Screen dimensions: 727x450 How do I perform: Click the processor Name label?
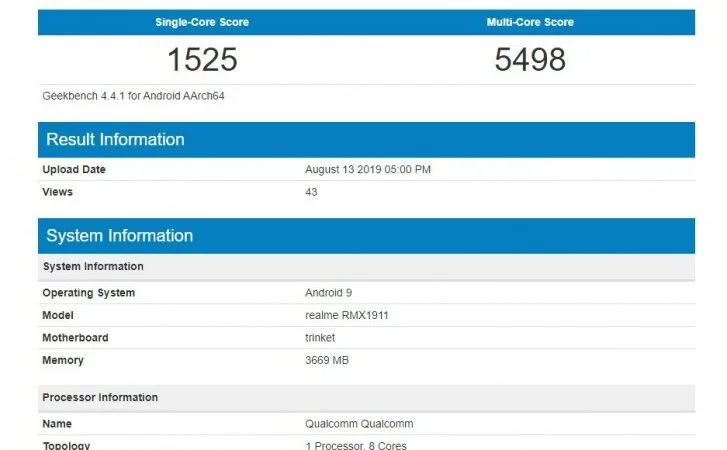57,424
